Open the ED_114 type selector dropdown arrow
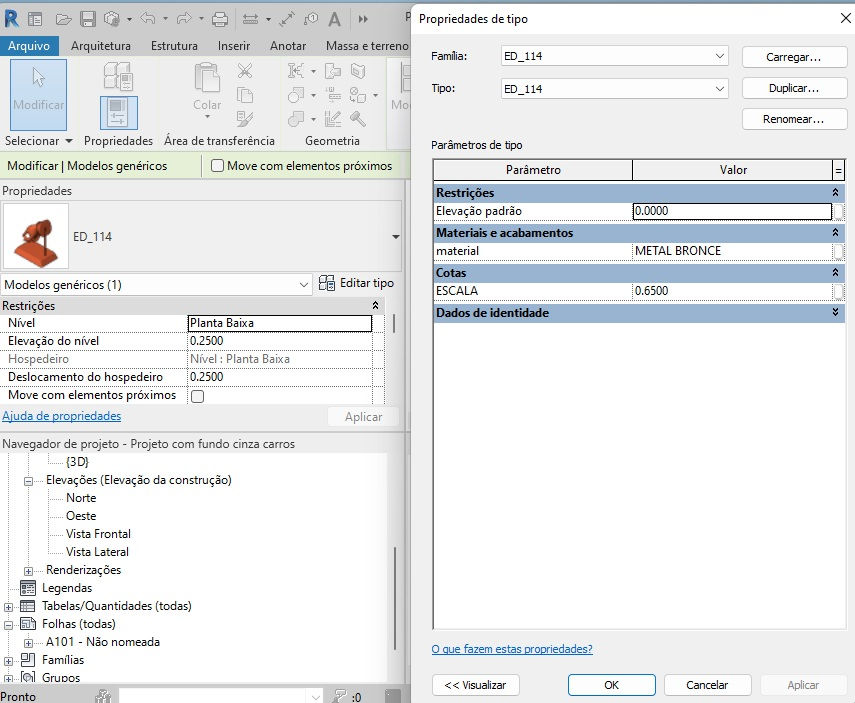The width and height of the screenshot is (855, 703). [x=396, y=237]
